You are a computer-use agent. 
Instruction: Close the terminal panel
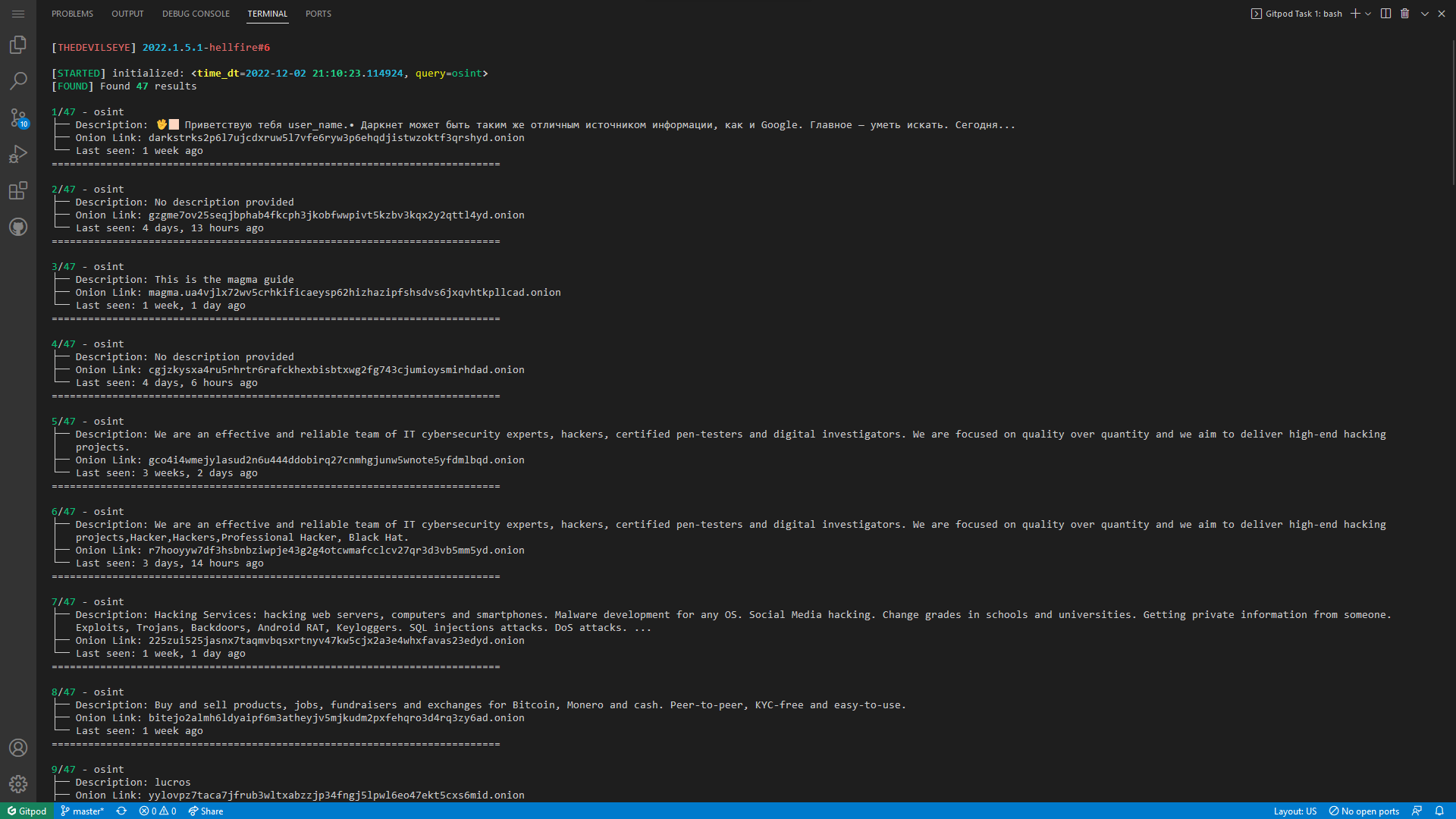(1442, 14)
